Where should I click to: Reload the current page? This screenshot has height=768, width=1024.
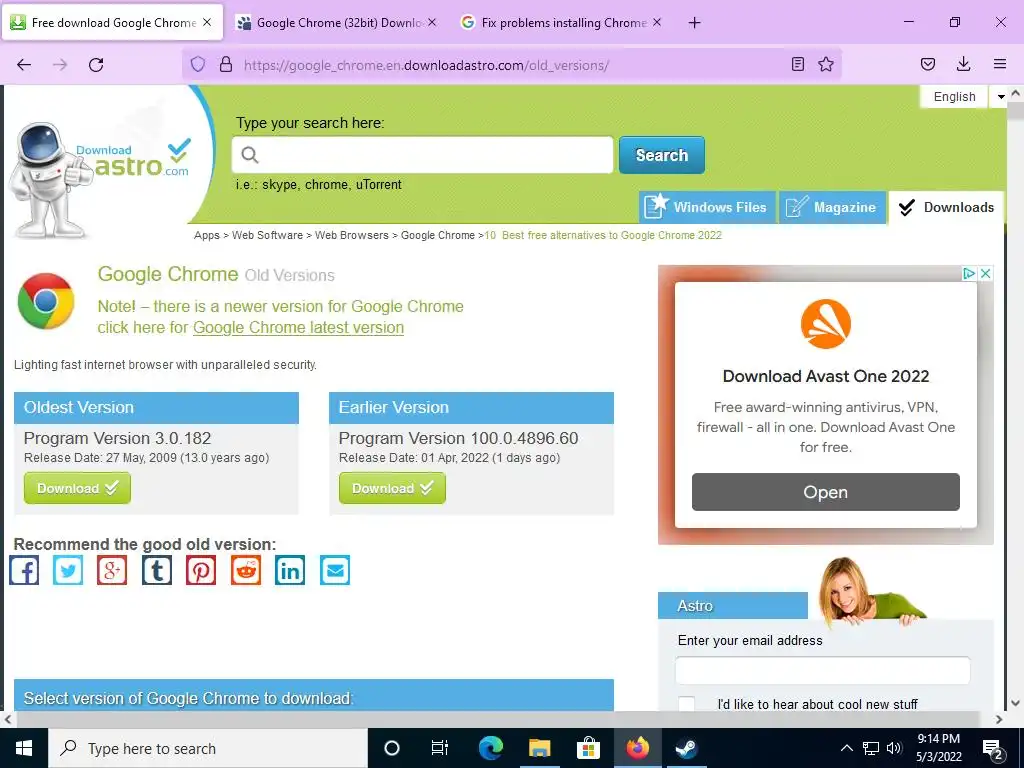[x=96, y=65]
